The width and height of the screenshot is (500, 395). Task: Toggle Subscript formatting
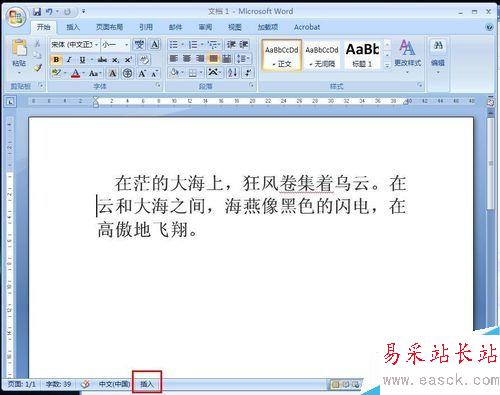[115, 60]
